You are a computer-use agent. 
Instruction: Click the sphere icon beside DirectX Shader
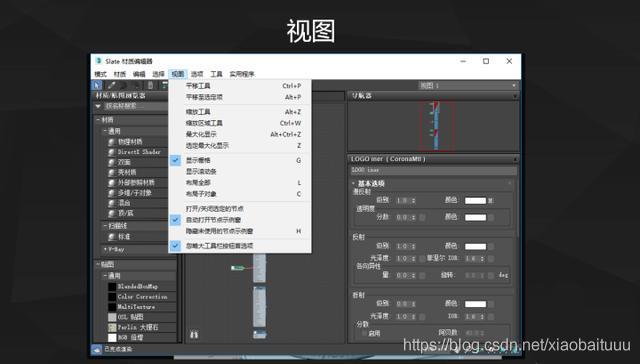tap(112, 152)
